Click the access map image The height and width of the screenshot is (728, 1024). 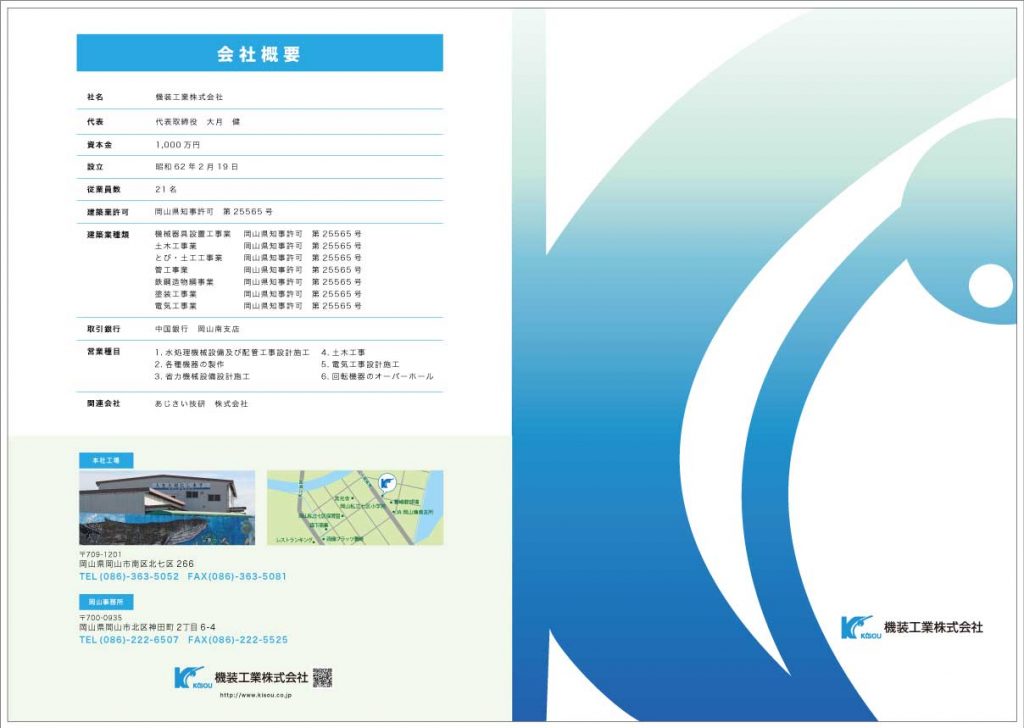[354, 508]
